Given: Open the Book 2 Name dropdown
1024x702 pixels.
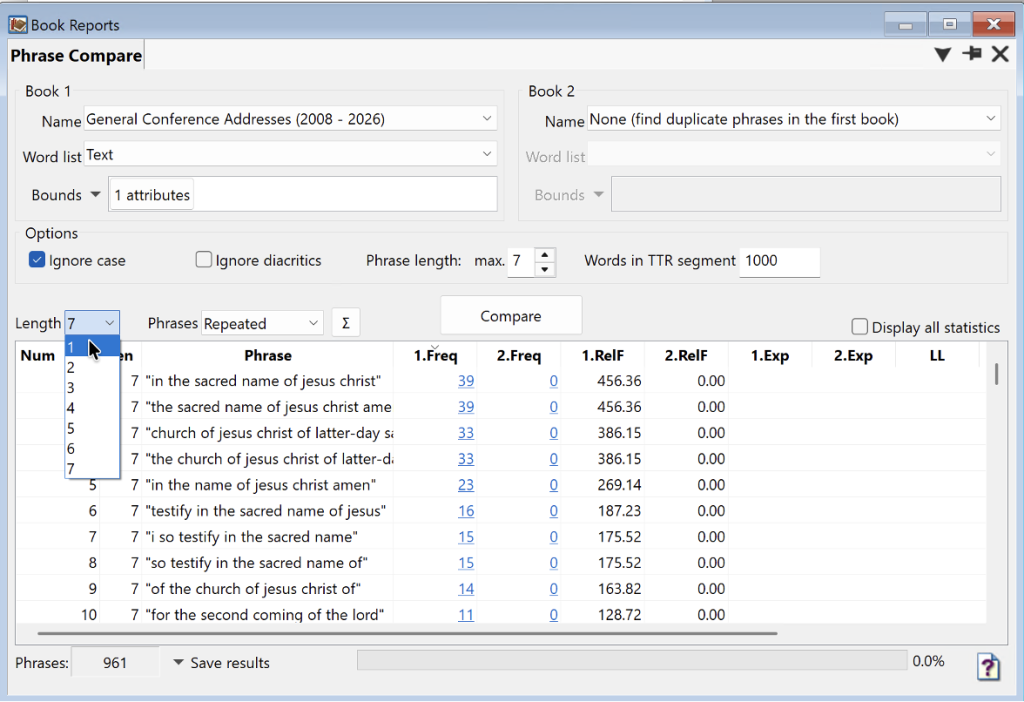Looking at the screenshot, I should click(991, 119).
